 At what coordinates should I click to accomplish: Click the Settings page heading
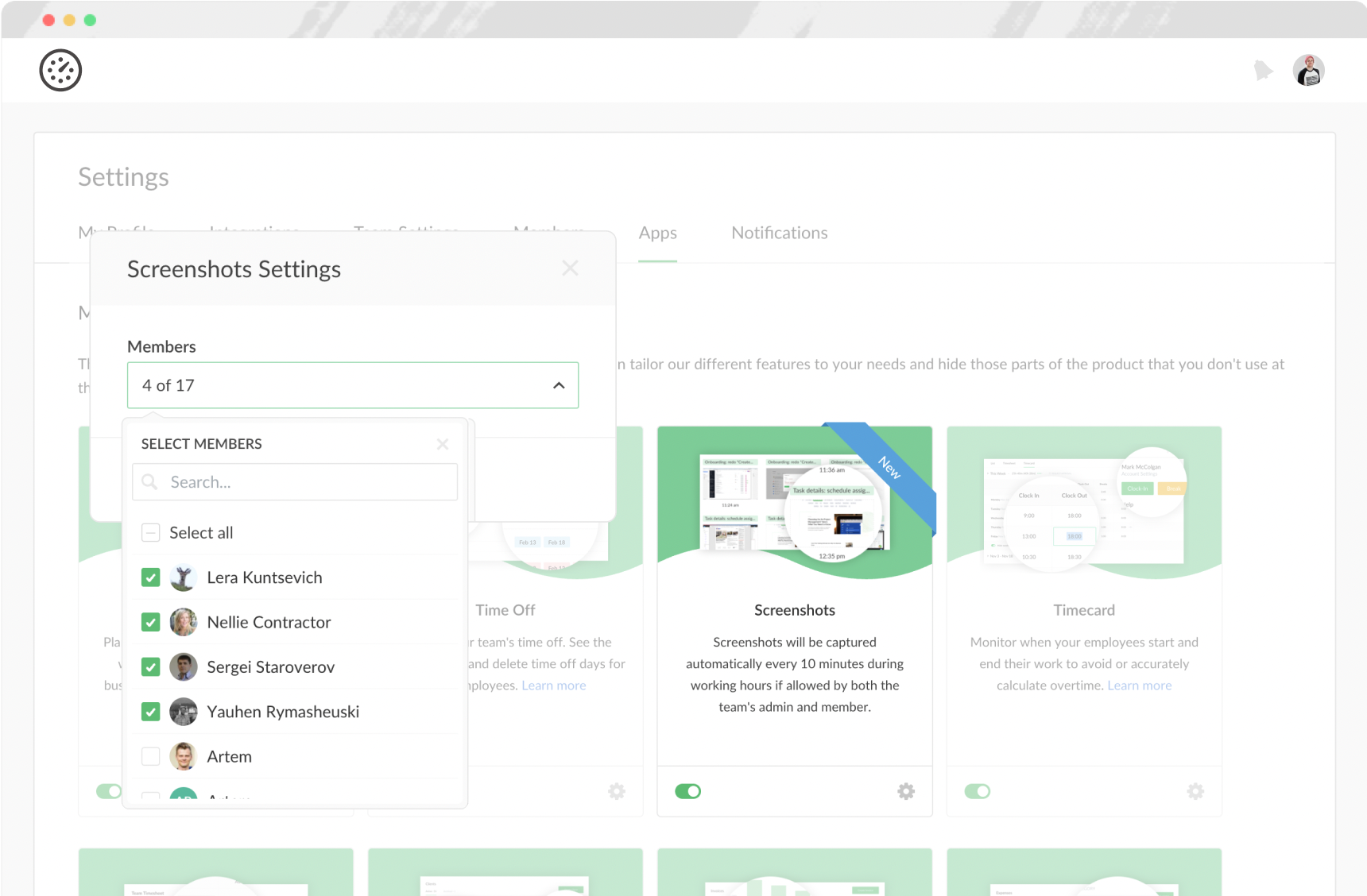coord(123,176)
